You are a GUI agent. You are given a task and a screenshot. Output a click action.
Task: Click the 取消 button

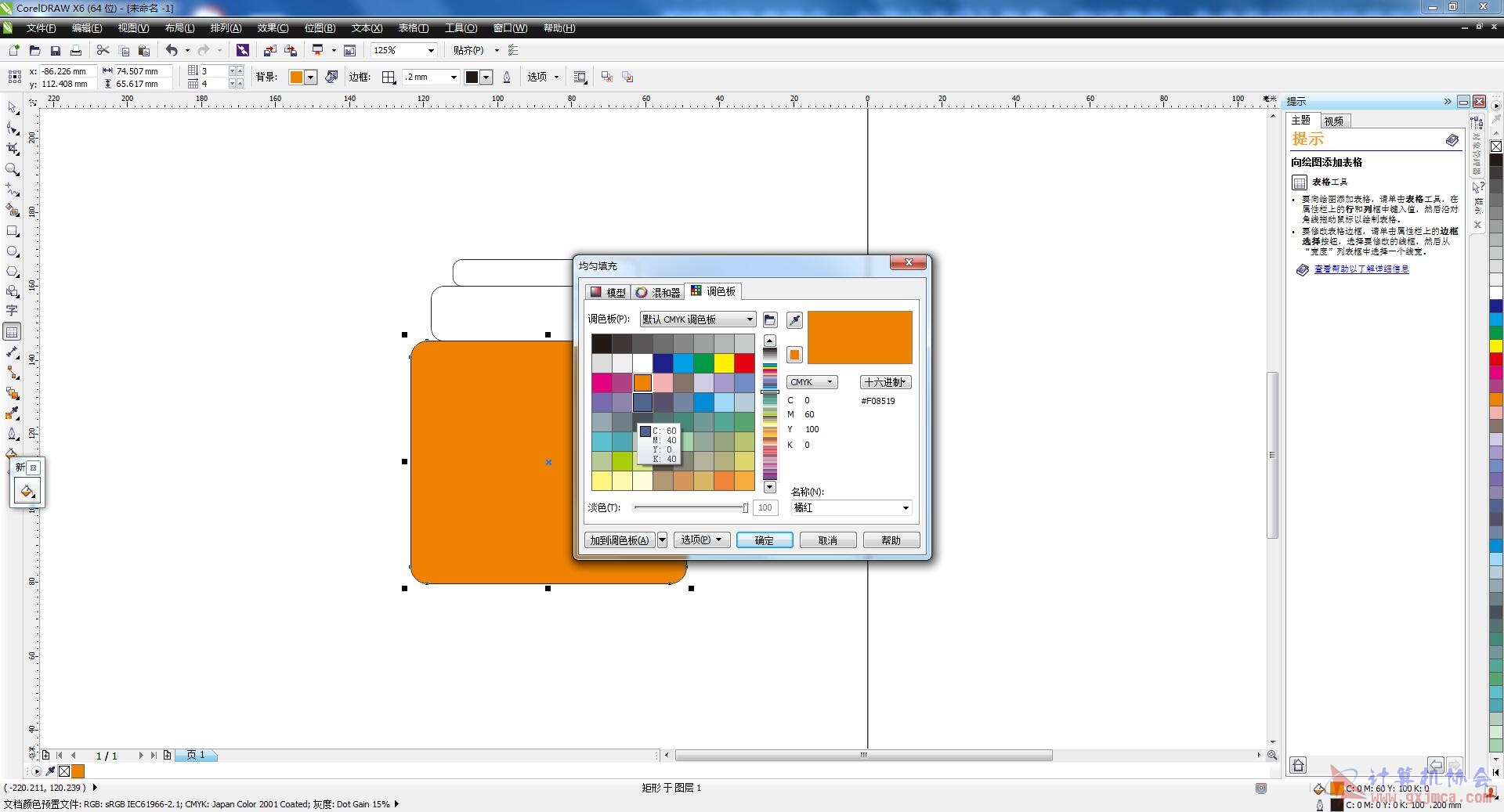click(x=828, y=540)
